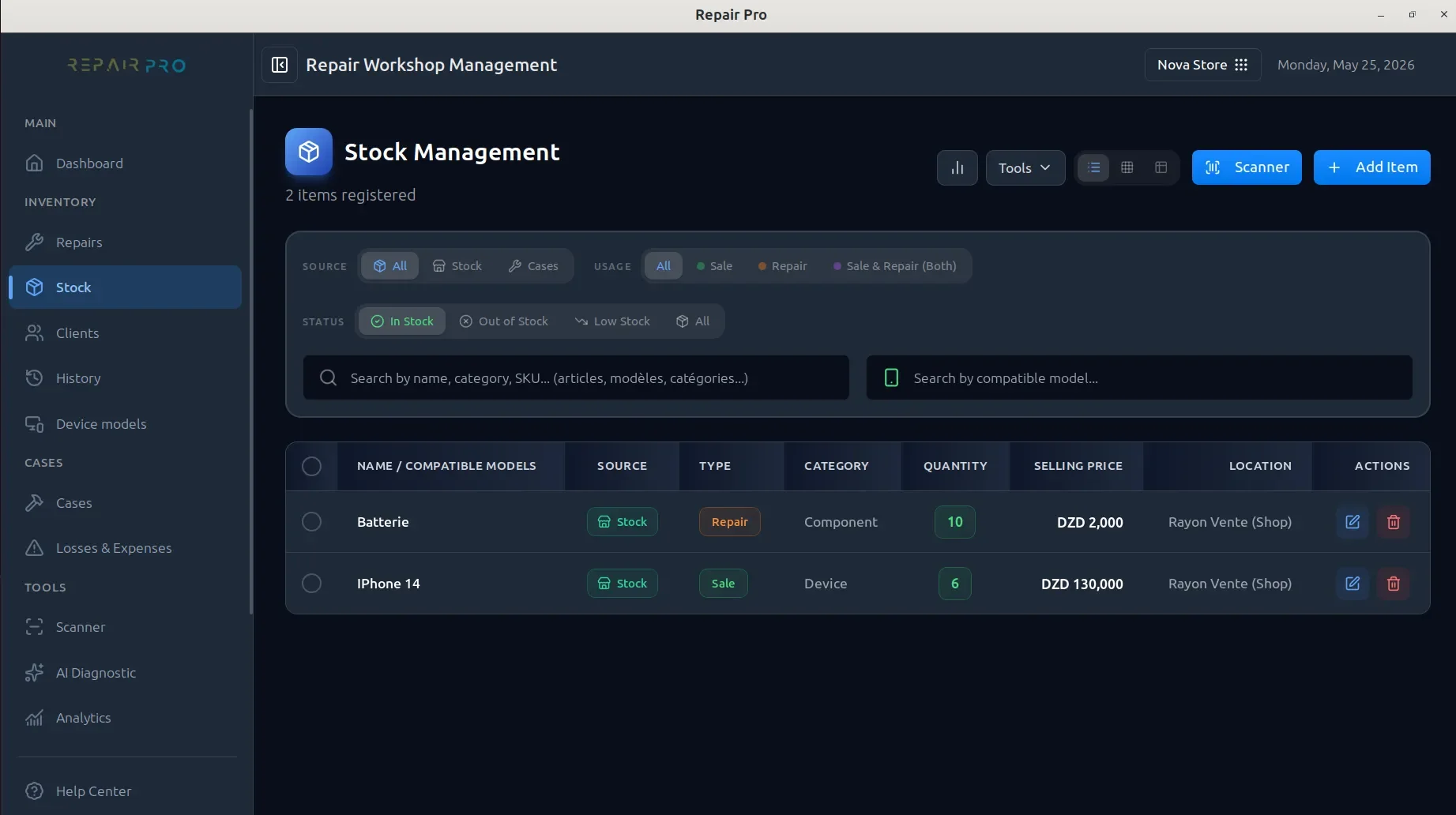Viewport: 1456px width, 815px height.
Task: Click quantity 6 badge
Action: point(954,584)
